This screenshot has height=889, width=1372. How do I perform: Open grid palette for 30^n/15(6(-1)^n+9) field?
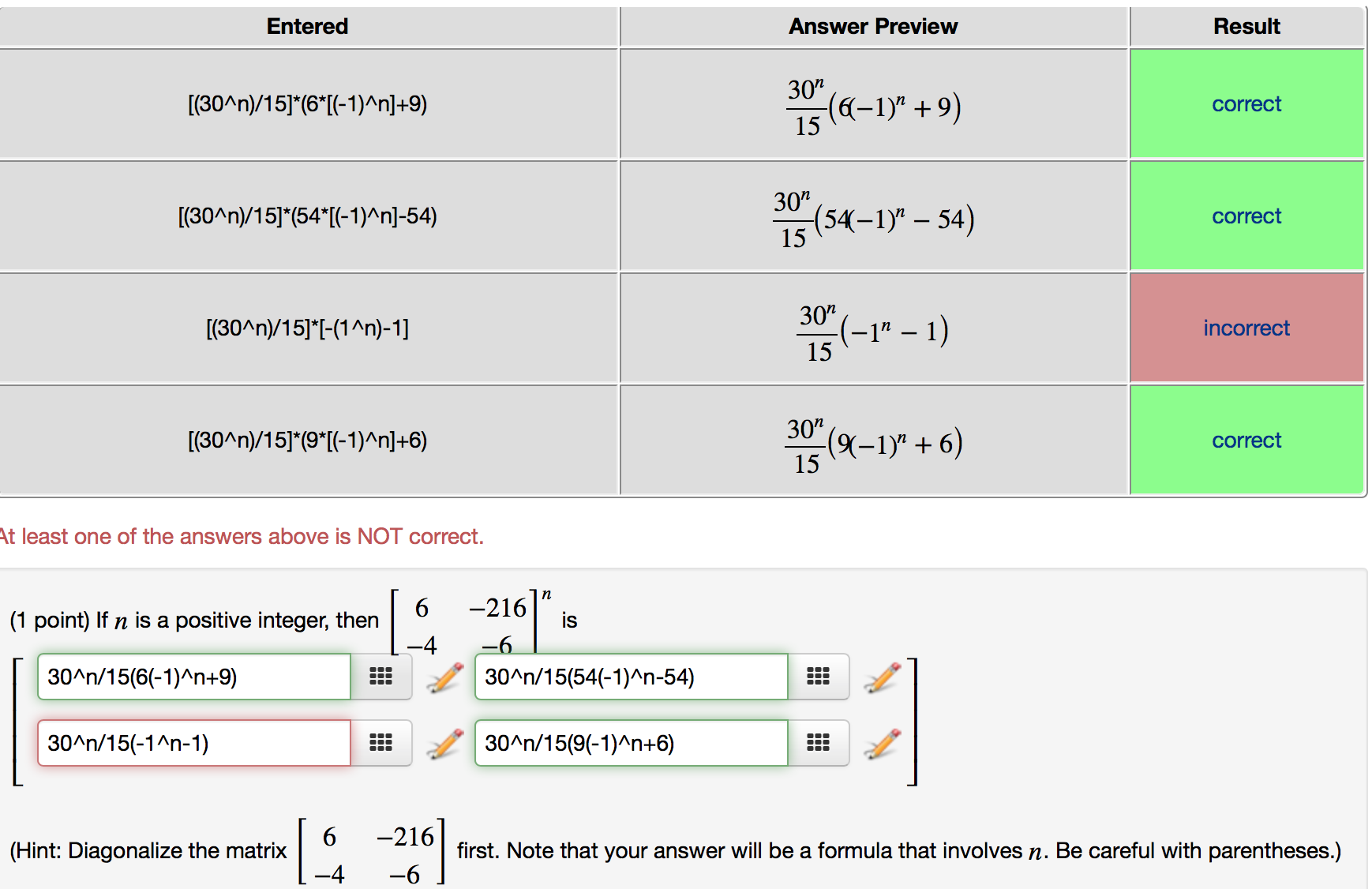(381, 677)
